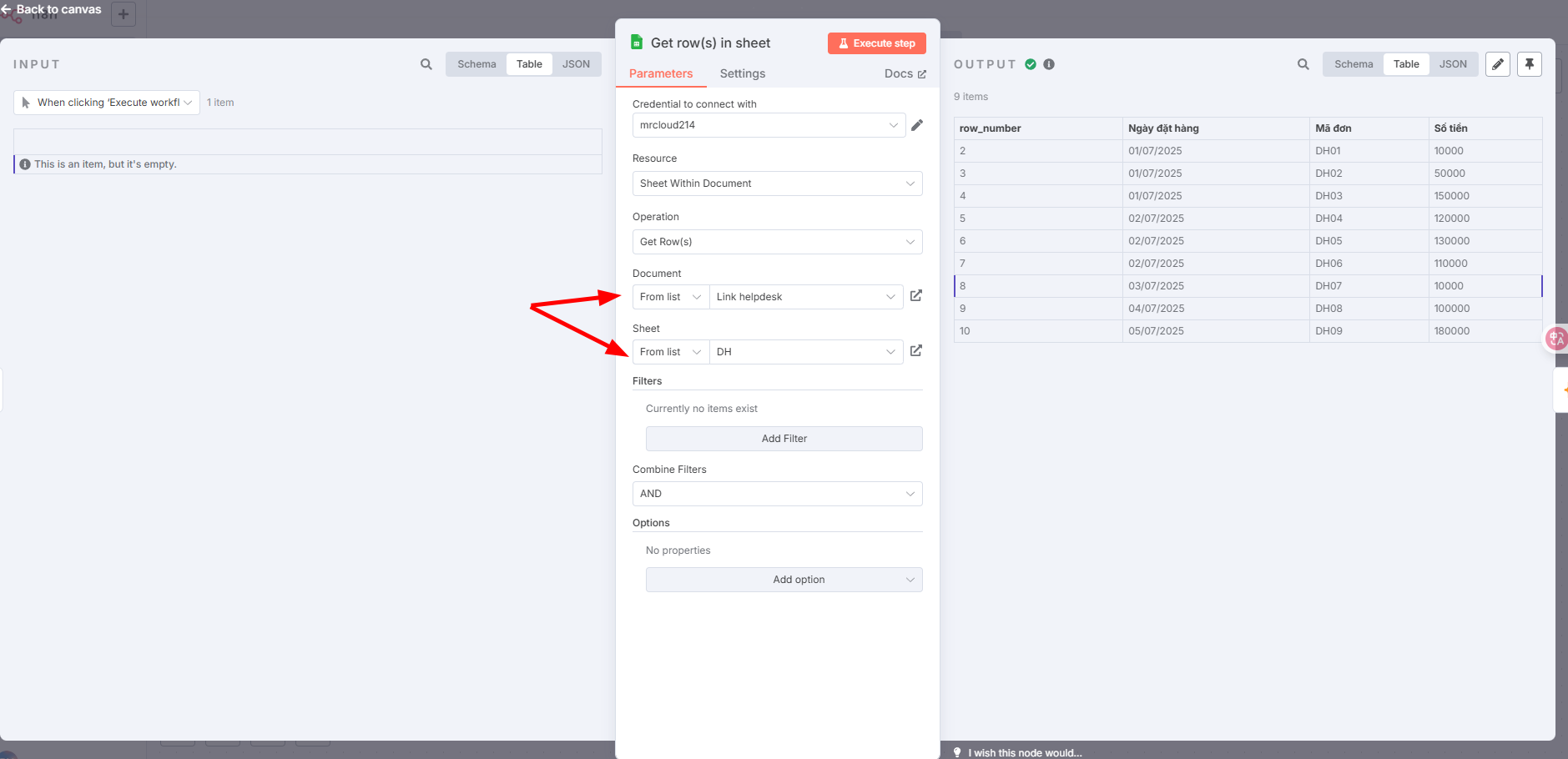Click the 'Get row(s) in sheet' node title
The image size is (1568, 759).
coord(710,43)
